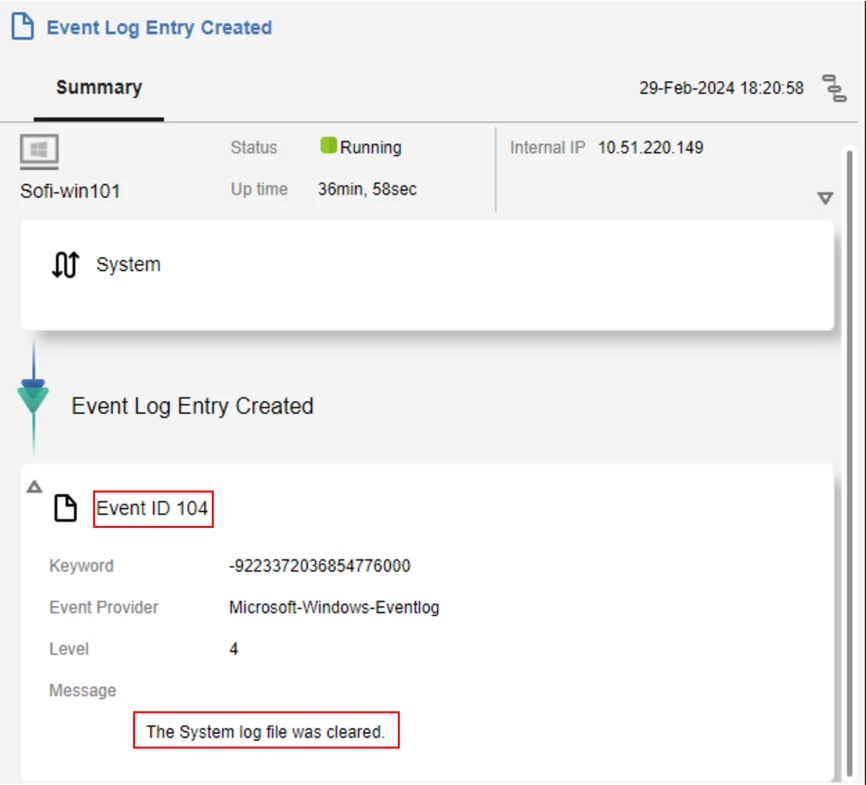
Task: Select the Keyword value -9223372036854776000
Action: click(320, 566)
